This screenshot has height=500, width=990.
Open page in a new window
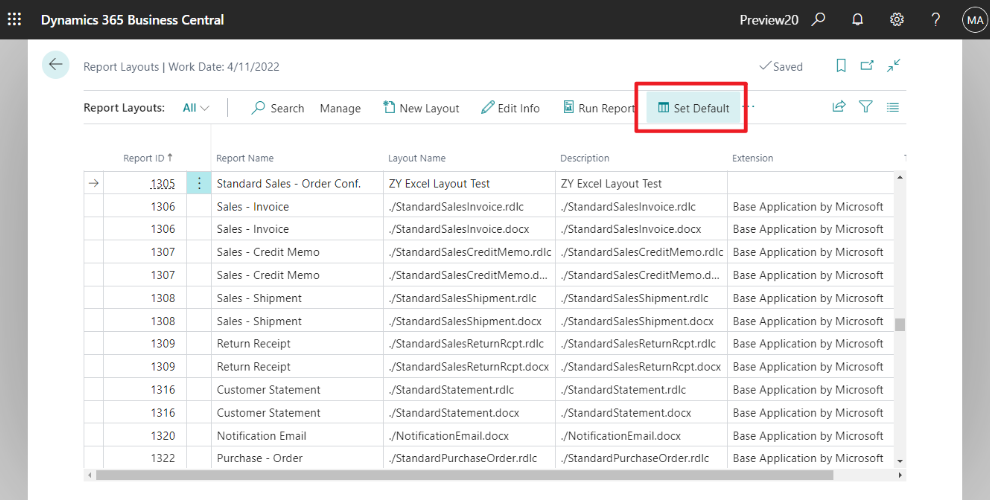867,66
